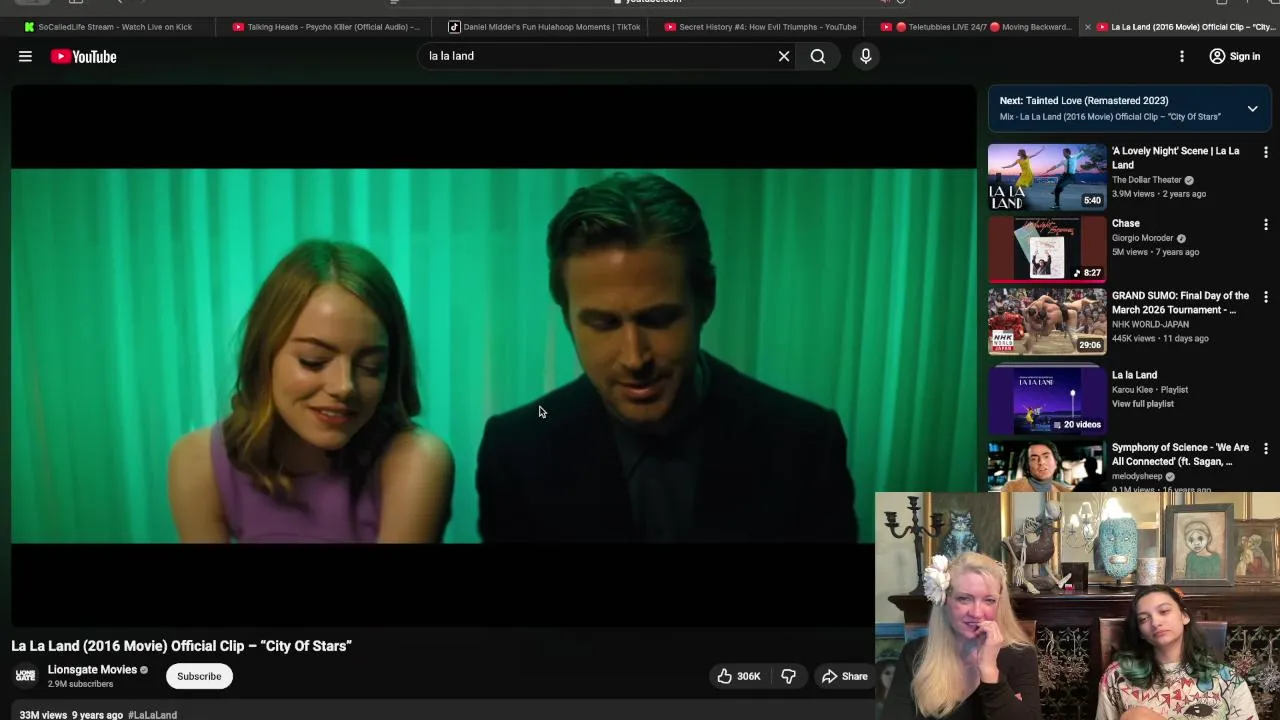Subscribe to Lionsgate Movies

(199, 676)
